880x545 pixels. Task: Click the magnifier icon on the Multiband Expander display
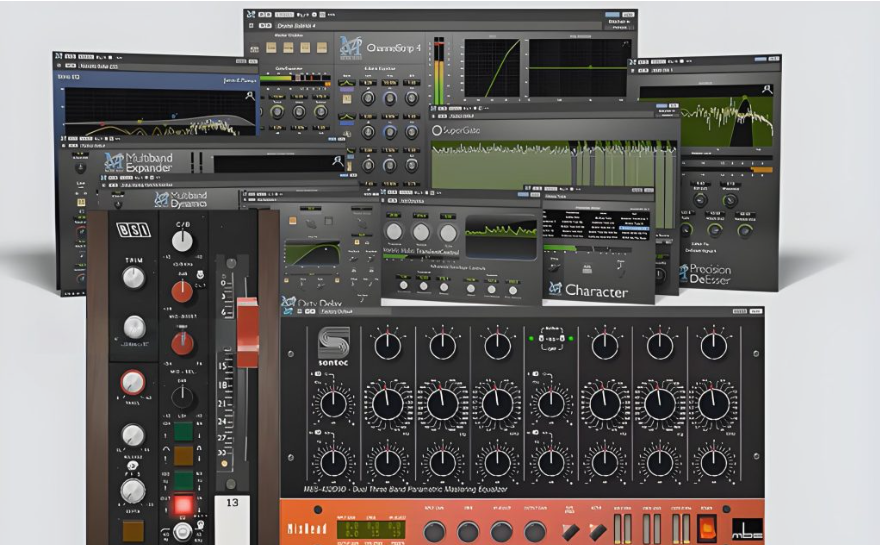[337, 161]
